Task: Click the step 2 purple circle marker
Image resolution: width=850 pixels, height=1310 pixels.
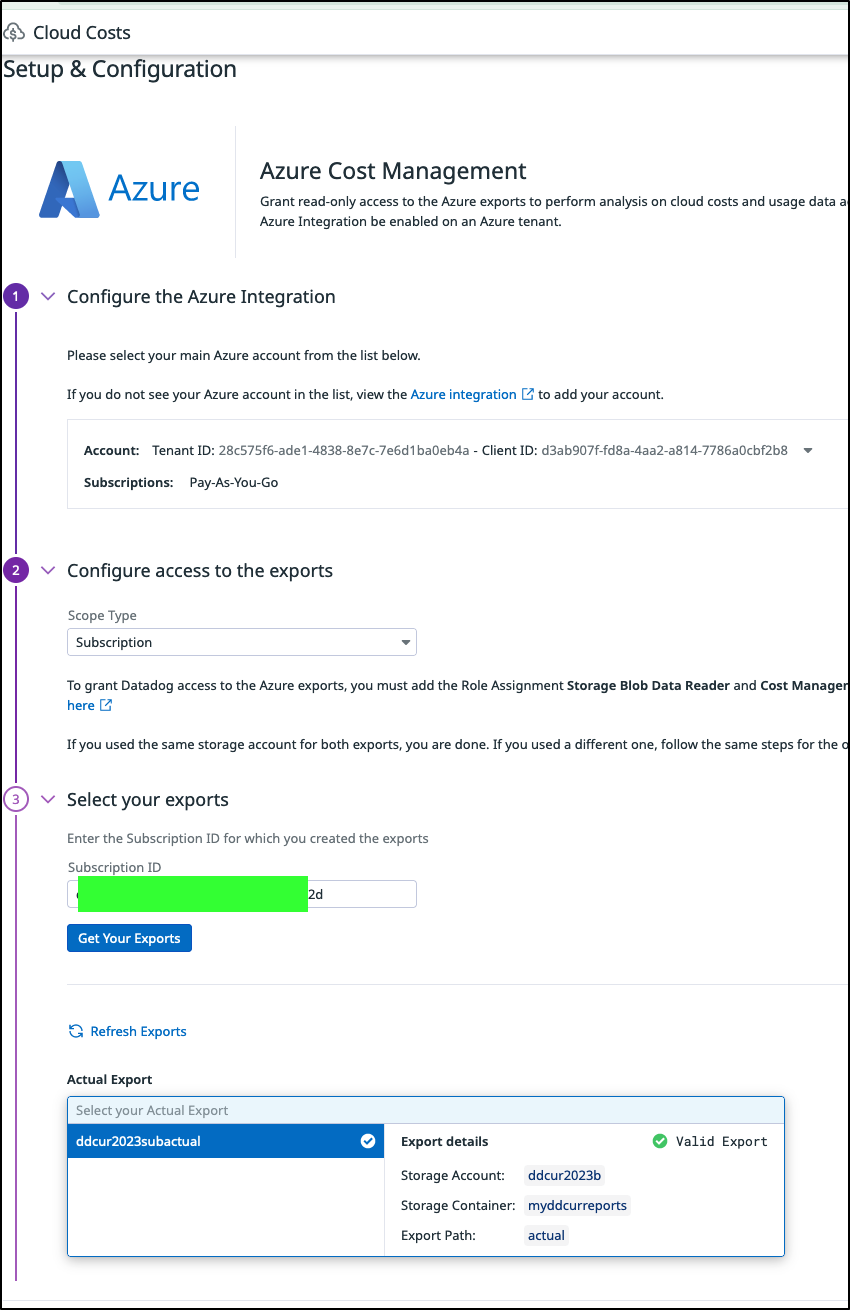Action: point(15,571)
